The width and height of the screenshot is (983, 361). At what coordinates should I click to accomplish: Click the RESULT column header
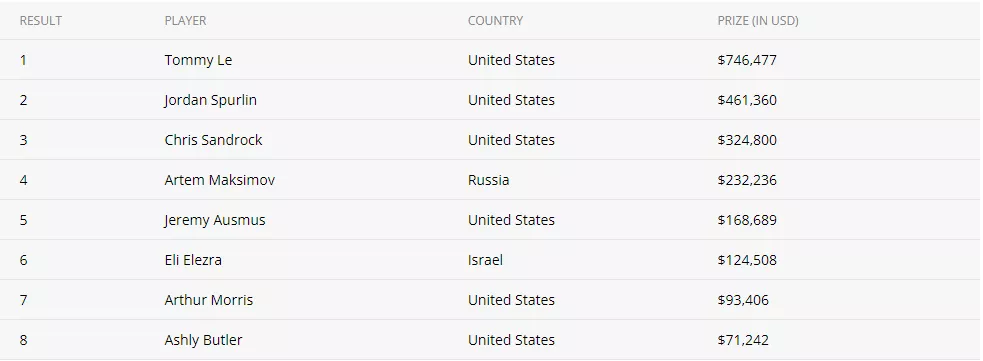[41, 21]
